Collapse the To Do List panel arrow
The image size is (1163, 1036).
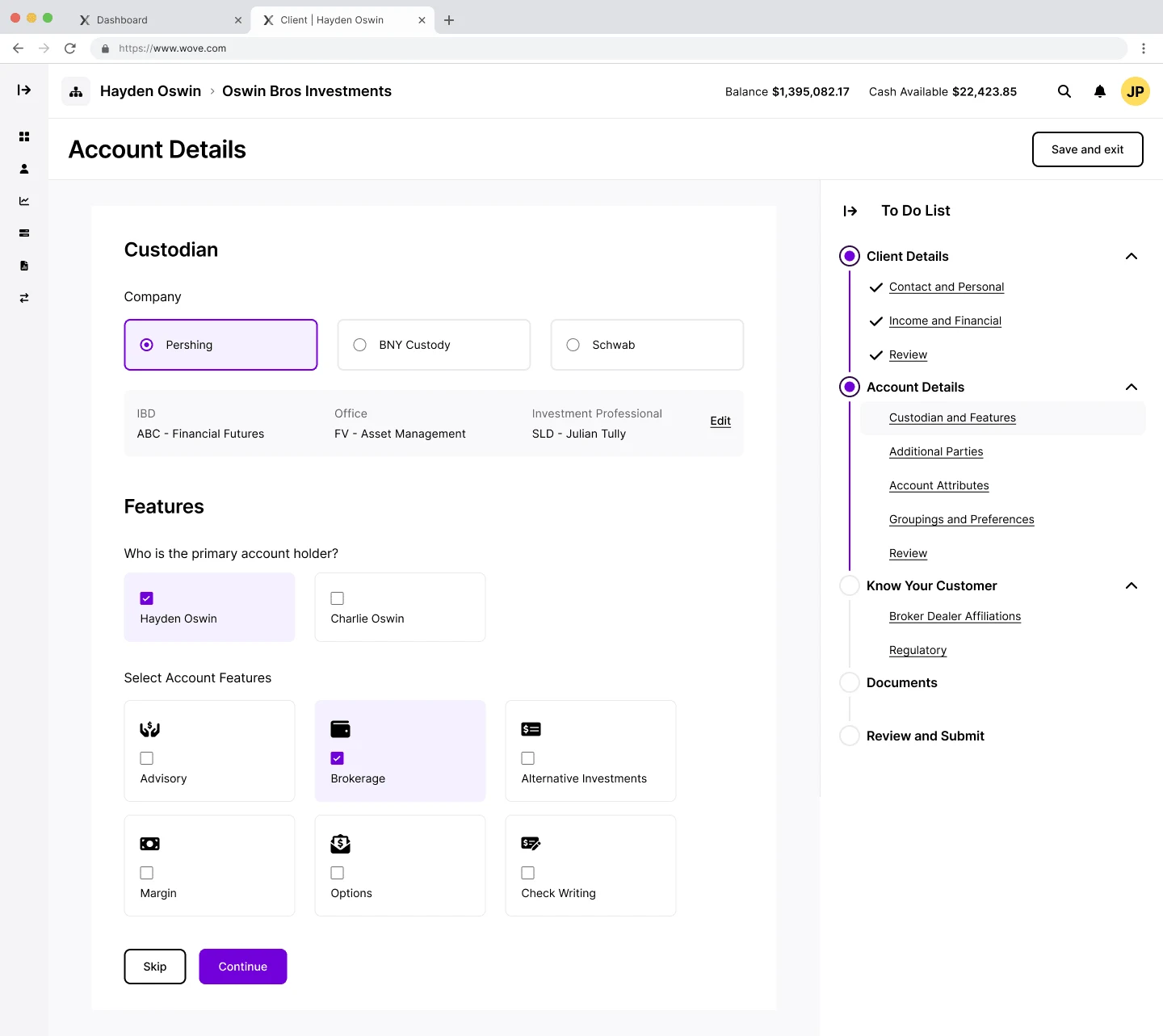[850, 211]
